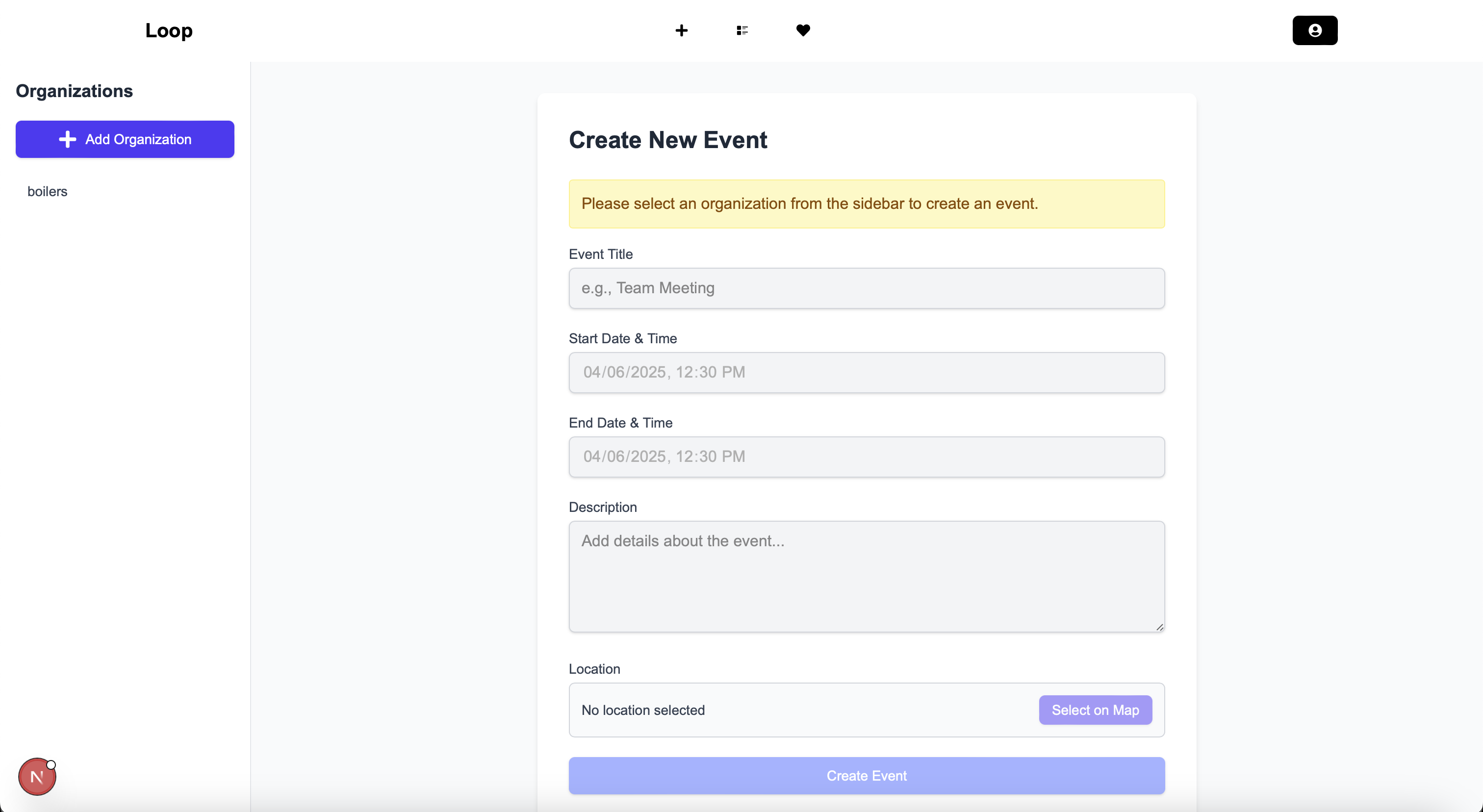
Task: Click the yellow organization warning banner
Action: point(867,203)
